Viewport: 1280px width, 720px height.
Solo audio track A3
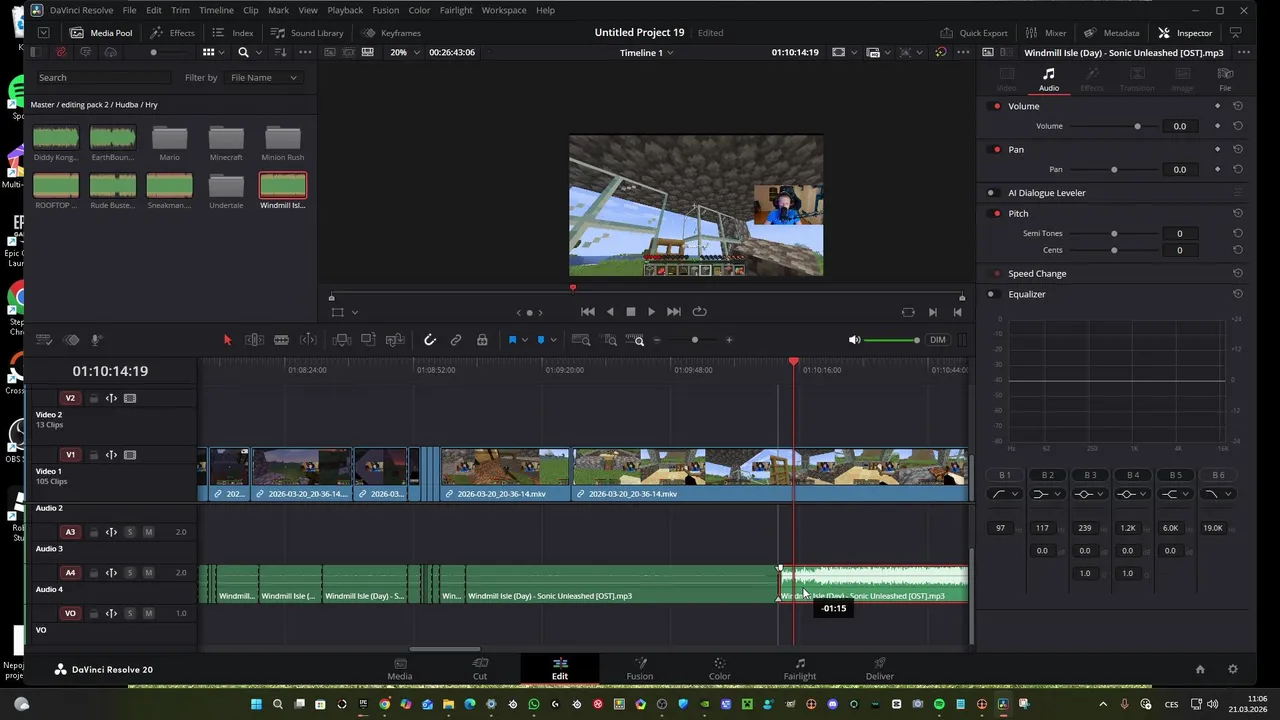130,532
